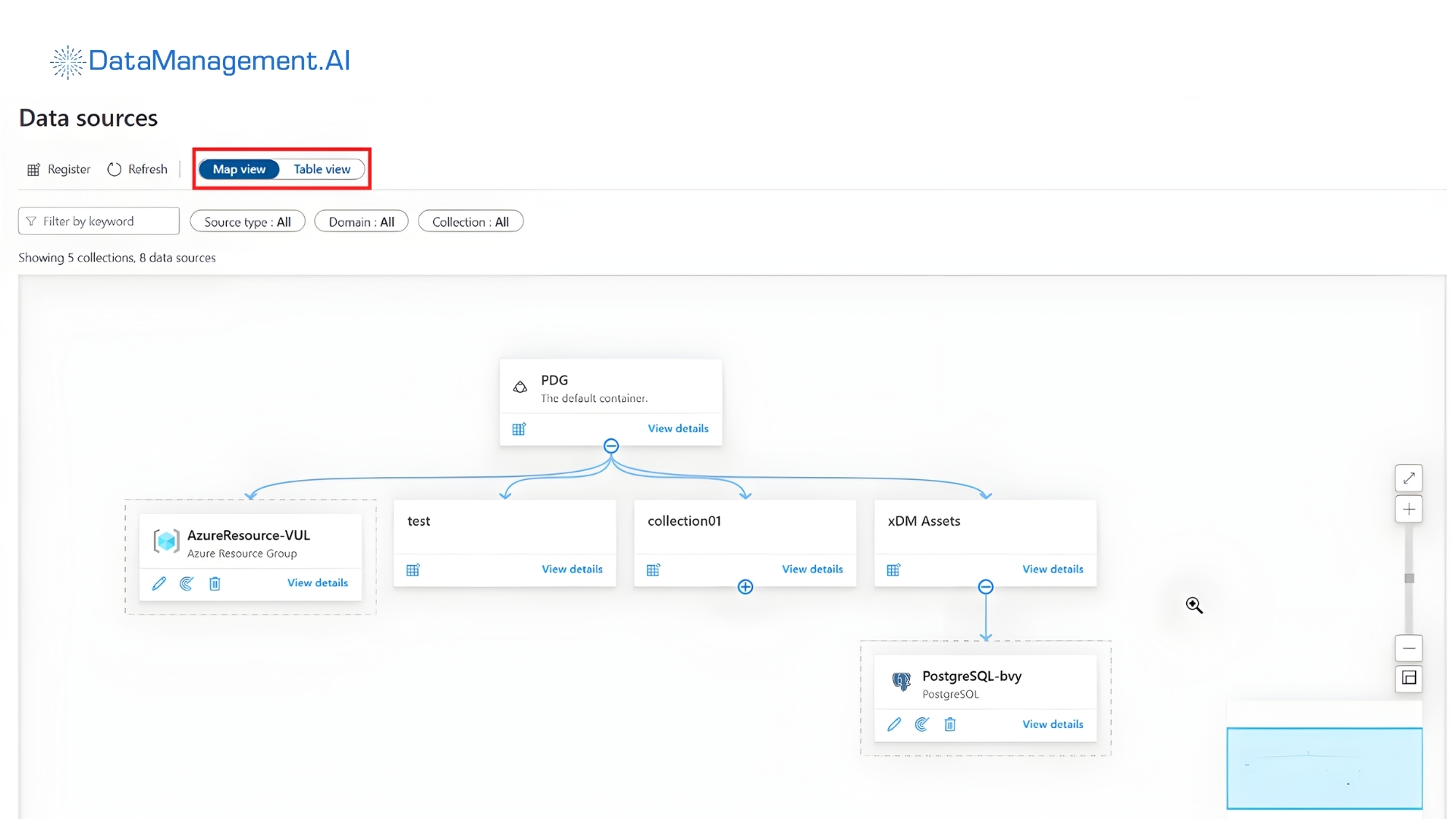Expand collection01 to show its sources
This screenshot has width=1456, height=819.
(745, 586)
